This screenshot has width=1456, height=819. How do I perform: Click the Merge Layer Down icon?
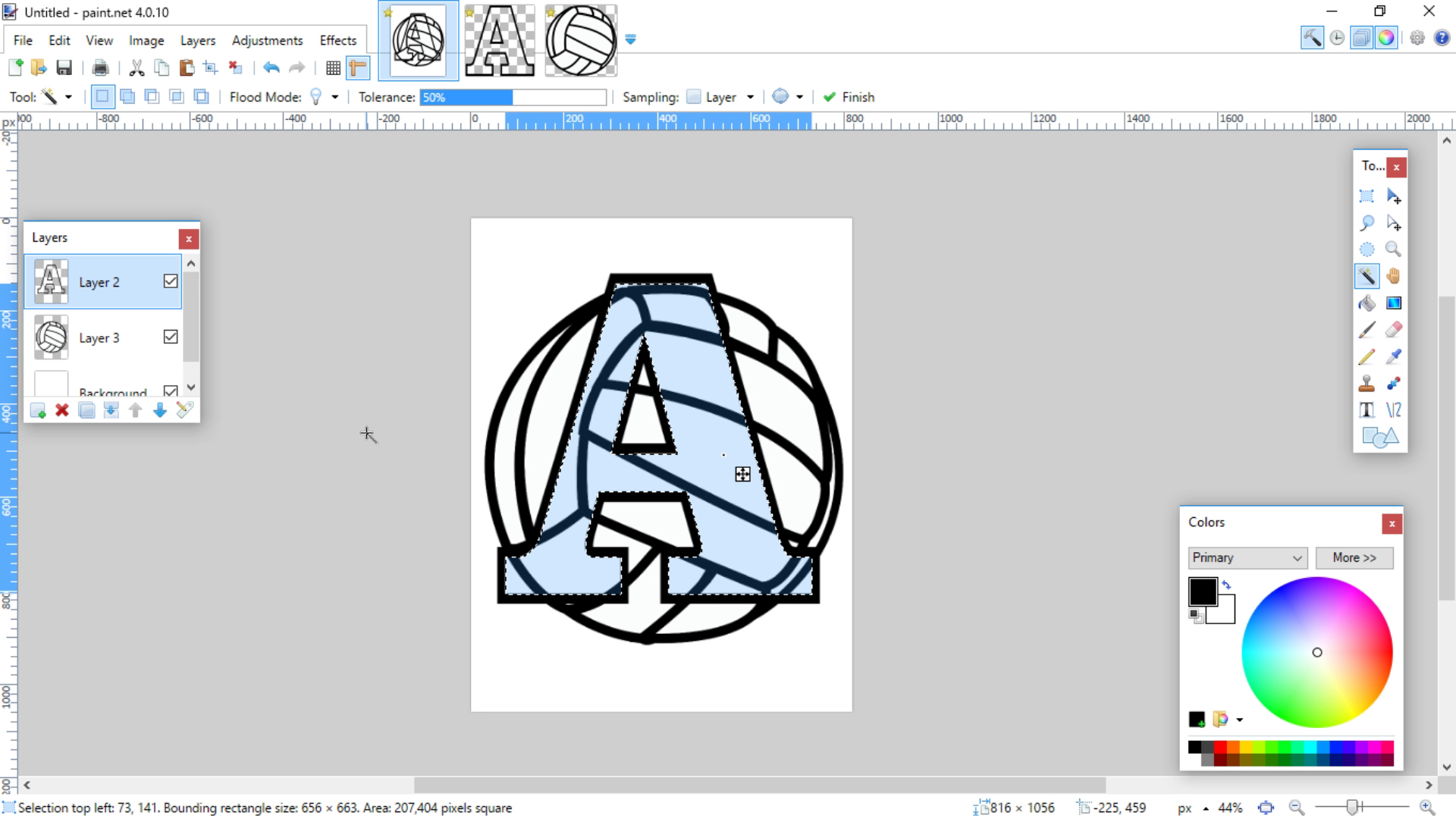coord(111,410)
